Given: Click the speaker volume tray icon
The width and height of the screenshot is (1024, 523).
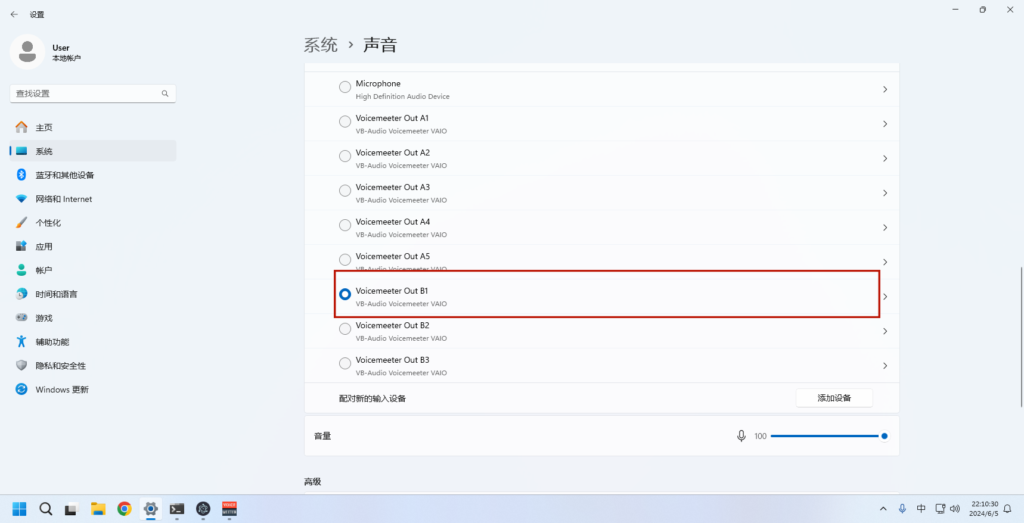Looking at the screenshot, I should 955,509.
